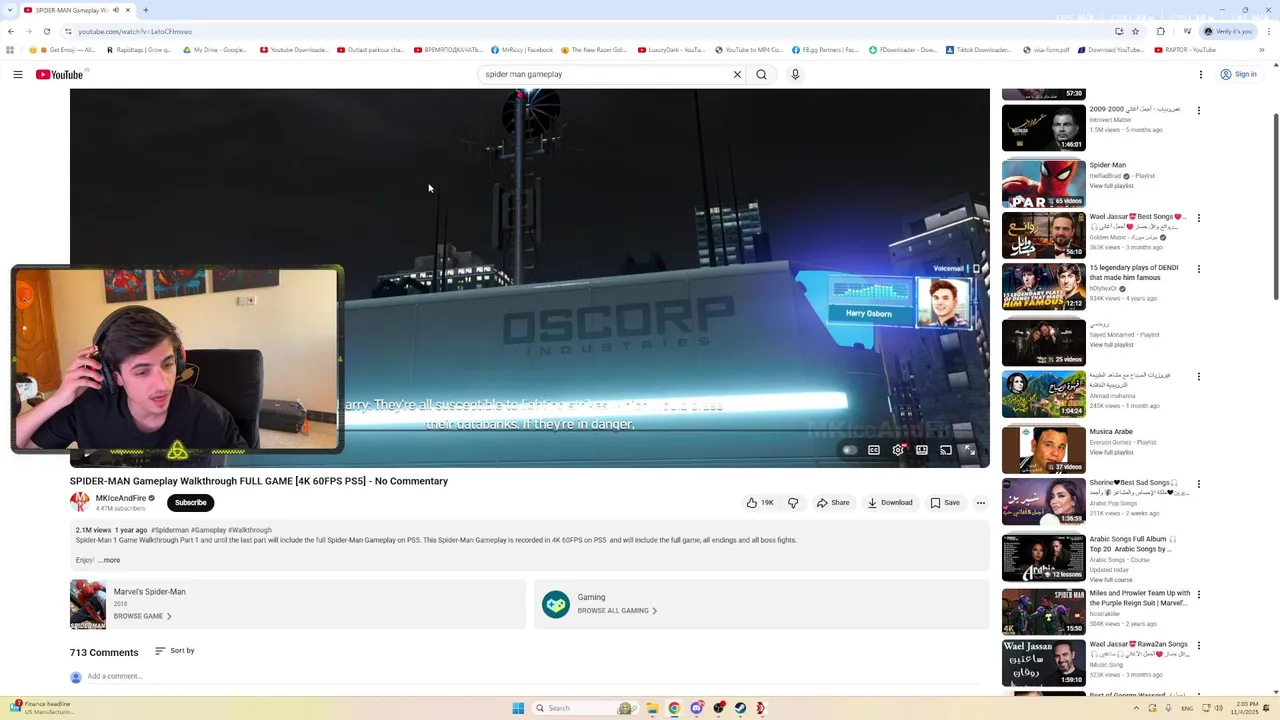
Task: Open the YouTube guide hamburger menu
Action: pyautogui.click(x=18, y=74)
